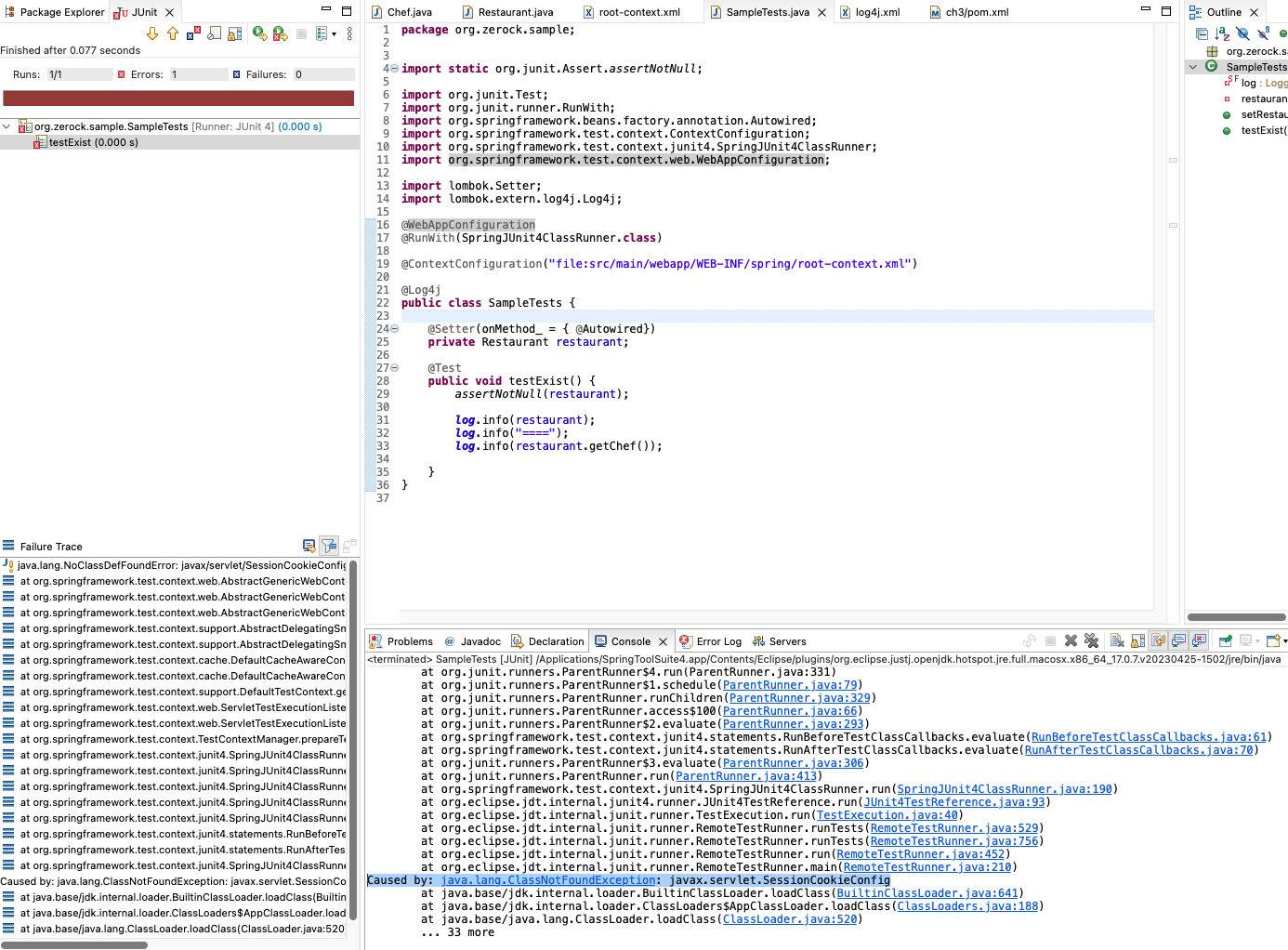Screen dimensions: 1288x950
Task: Select log field in Outline
Action: coord(1255,83)
